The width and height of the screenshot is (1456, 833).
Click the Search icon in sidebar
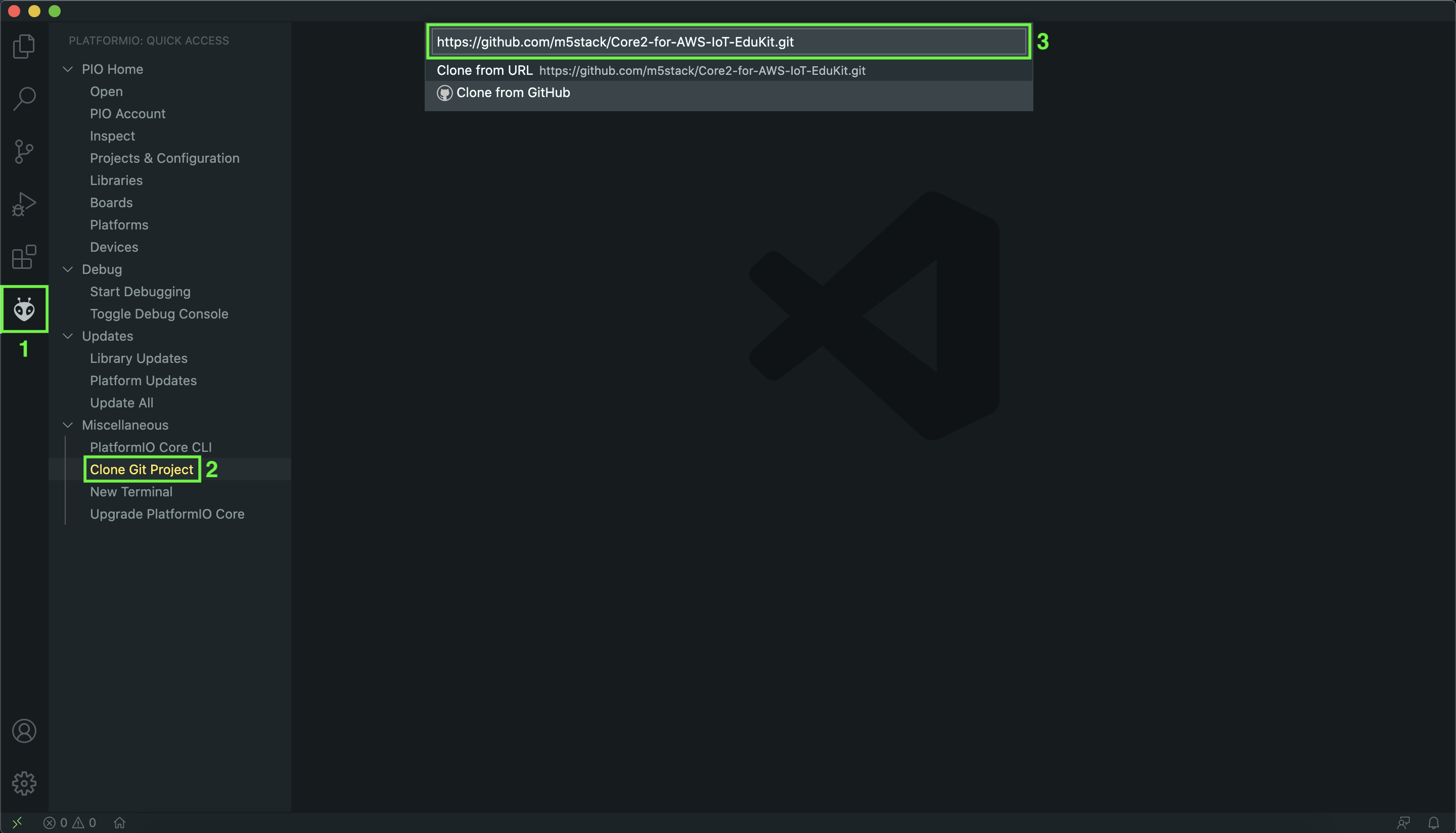(24, 98)
